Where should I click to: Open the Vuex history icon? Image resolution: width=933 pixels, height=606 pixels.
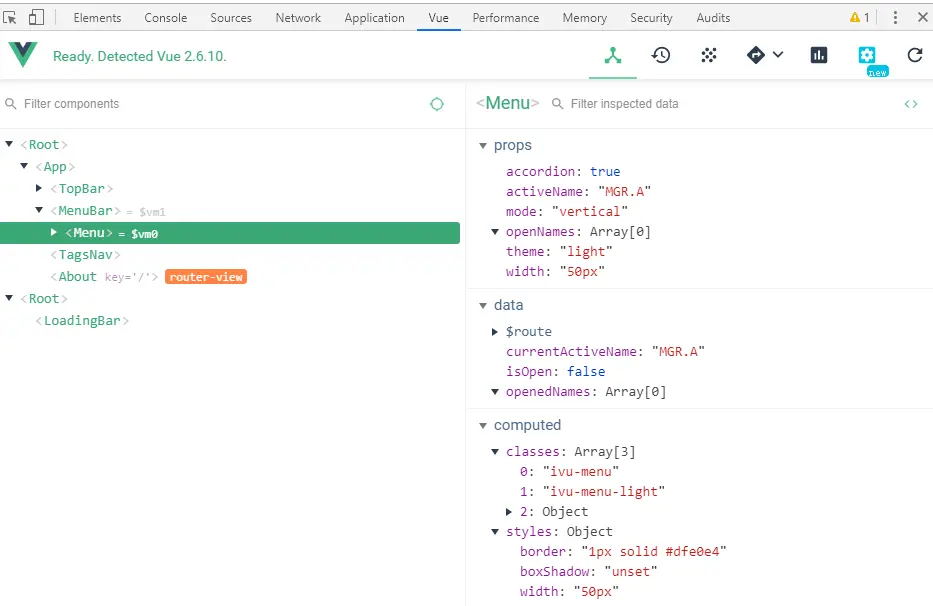point(660,55)
